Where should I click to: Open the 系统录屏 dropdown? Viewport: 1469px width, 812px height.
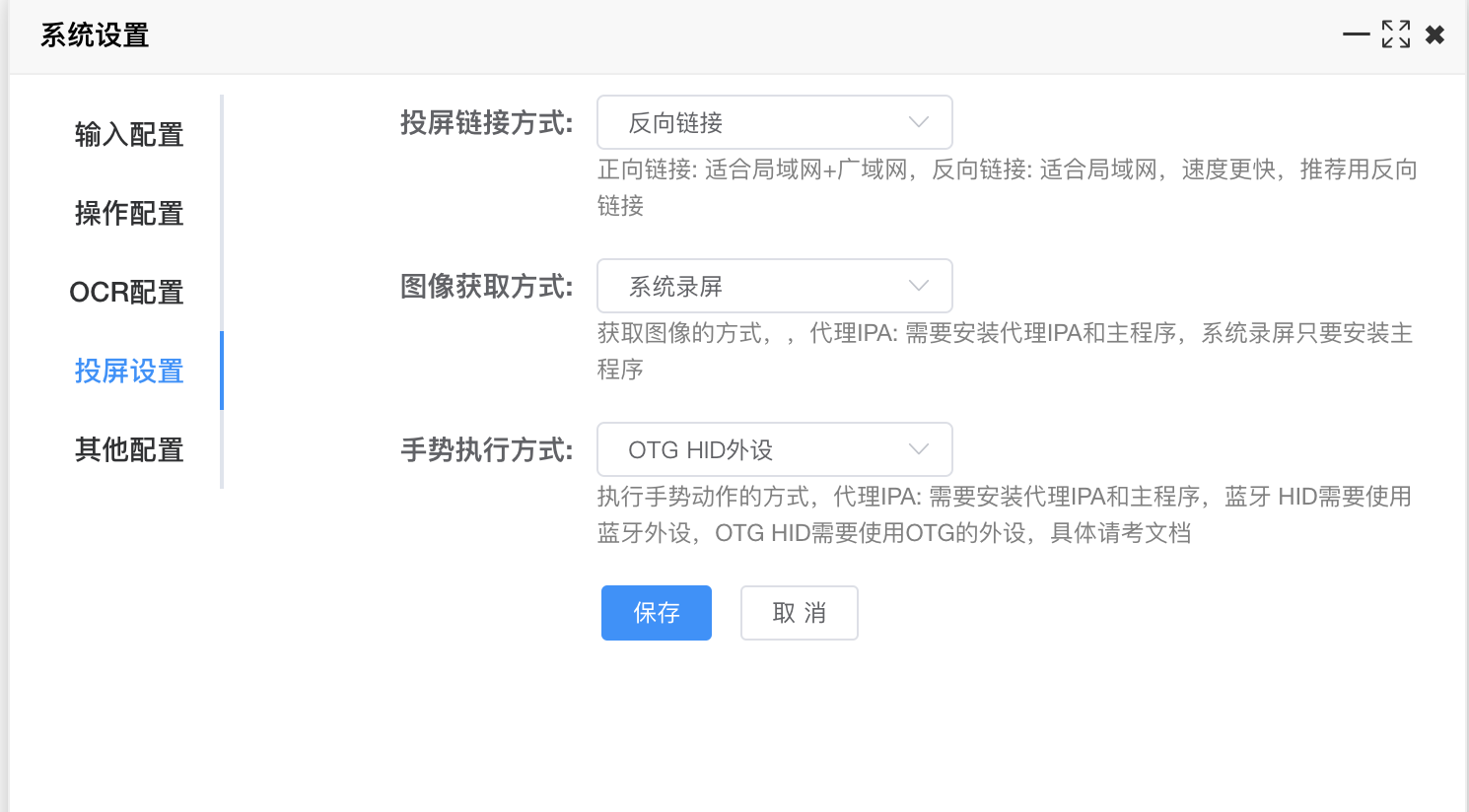coord(775,286)
